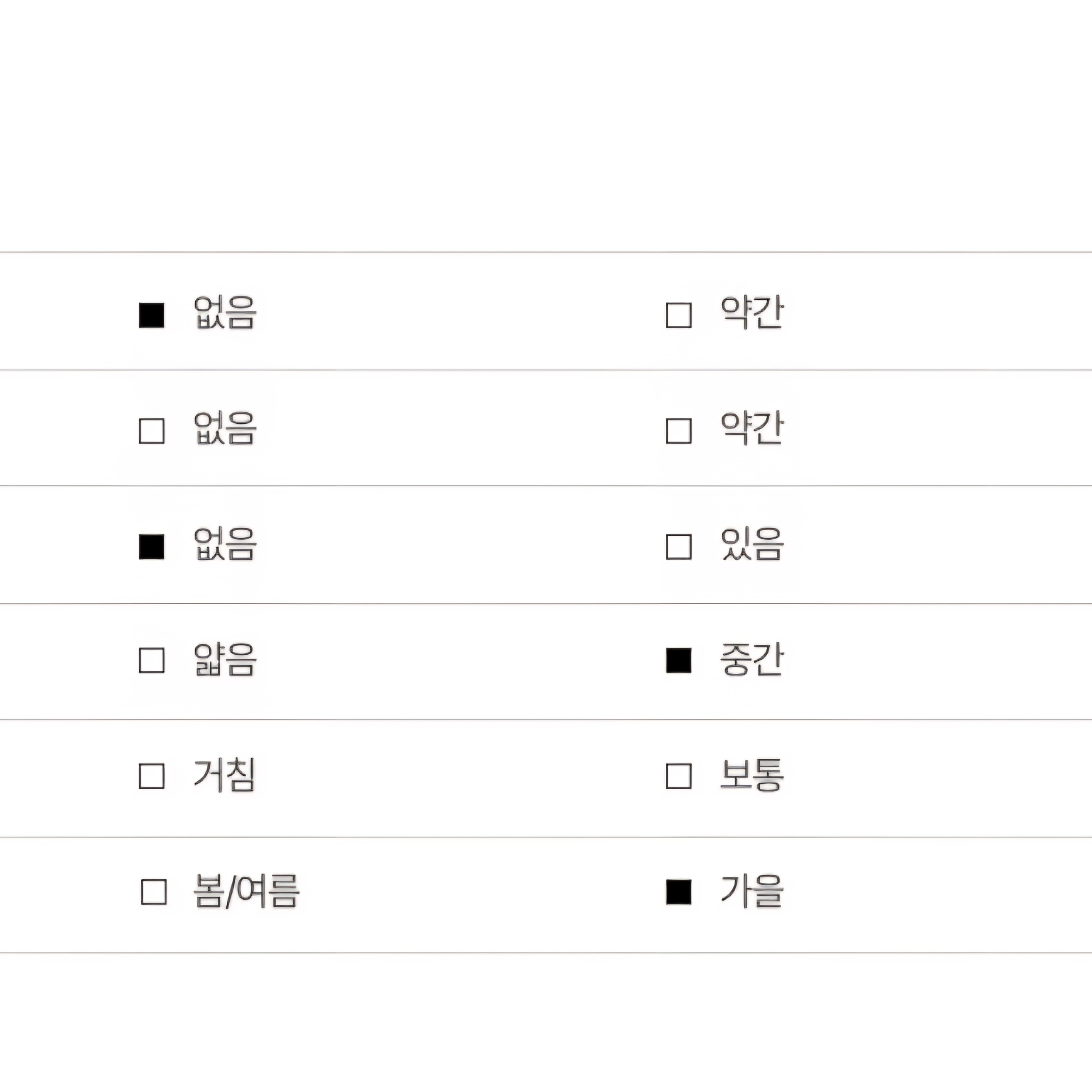Click the 얇음 label text
Image resolution: width=1092 pixels, height=1092 pixels.
tap(225, 660)
